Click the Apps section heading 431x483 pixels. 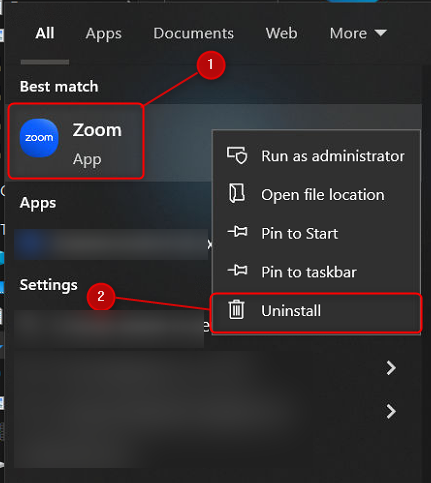click(38, 204)
